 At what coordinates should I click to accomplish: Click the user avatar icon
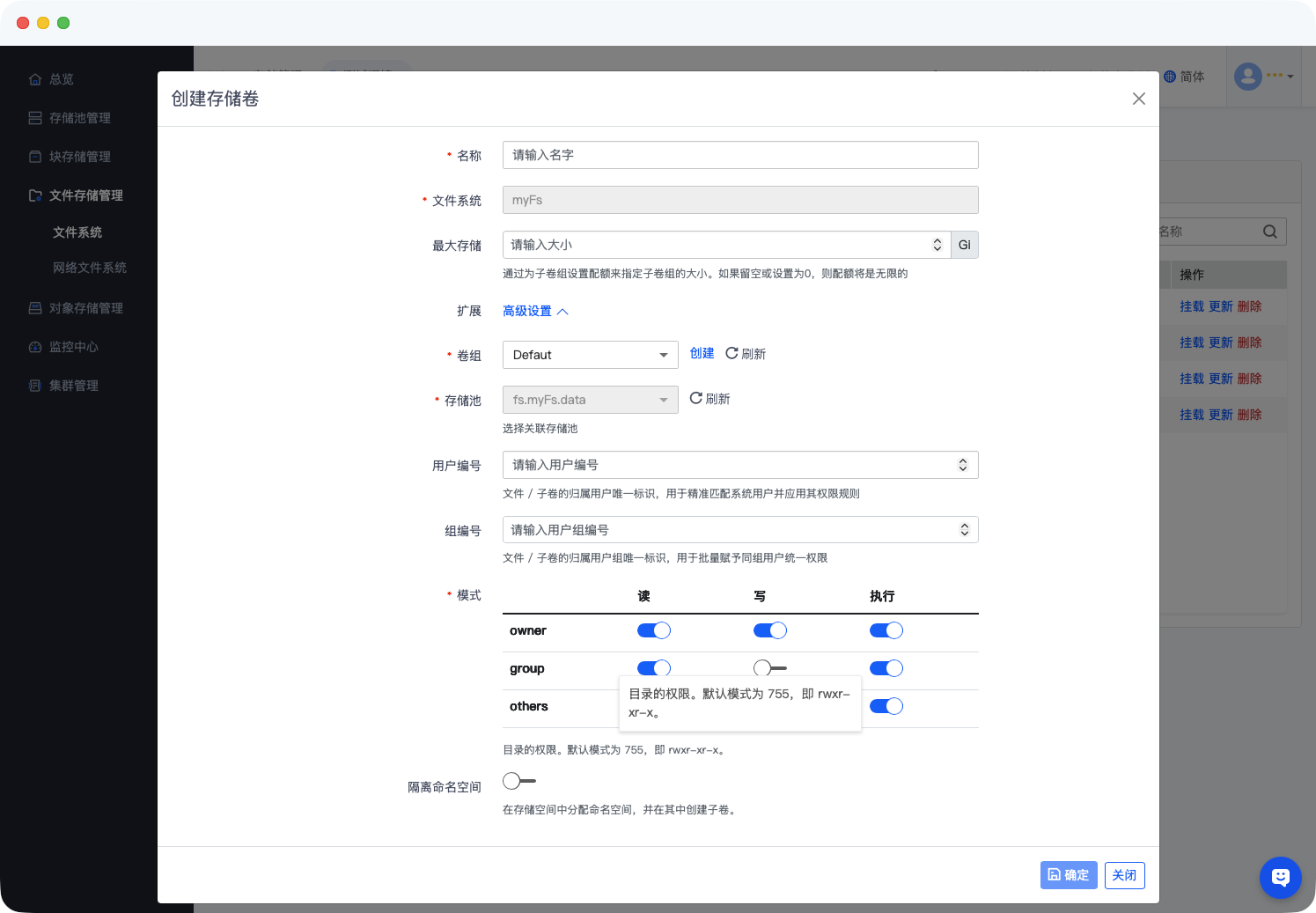[1247, 77]
